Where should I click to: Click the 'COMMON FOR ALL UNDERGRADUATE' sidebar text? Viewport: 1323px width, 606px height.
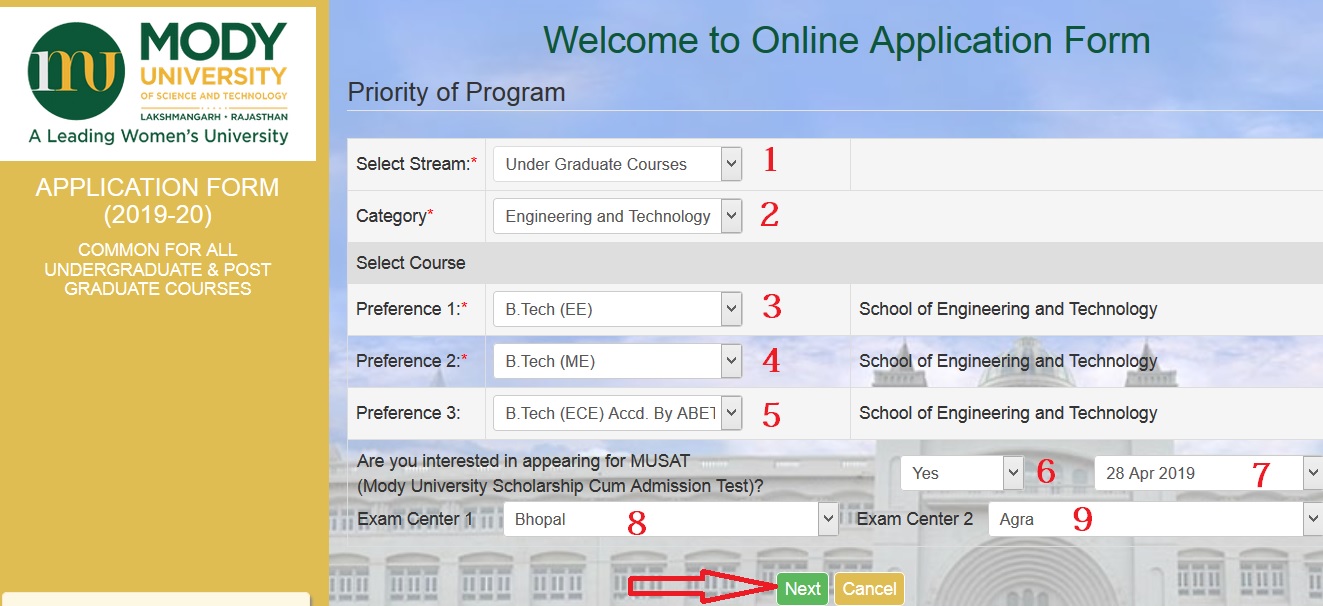[158, 269]
